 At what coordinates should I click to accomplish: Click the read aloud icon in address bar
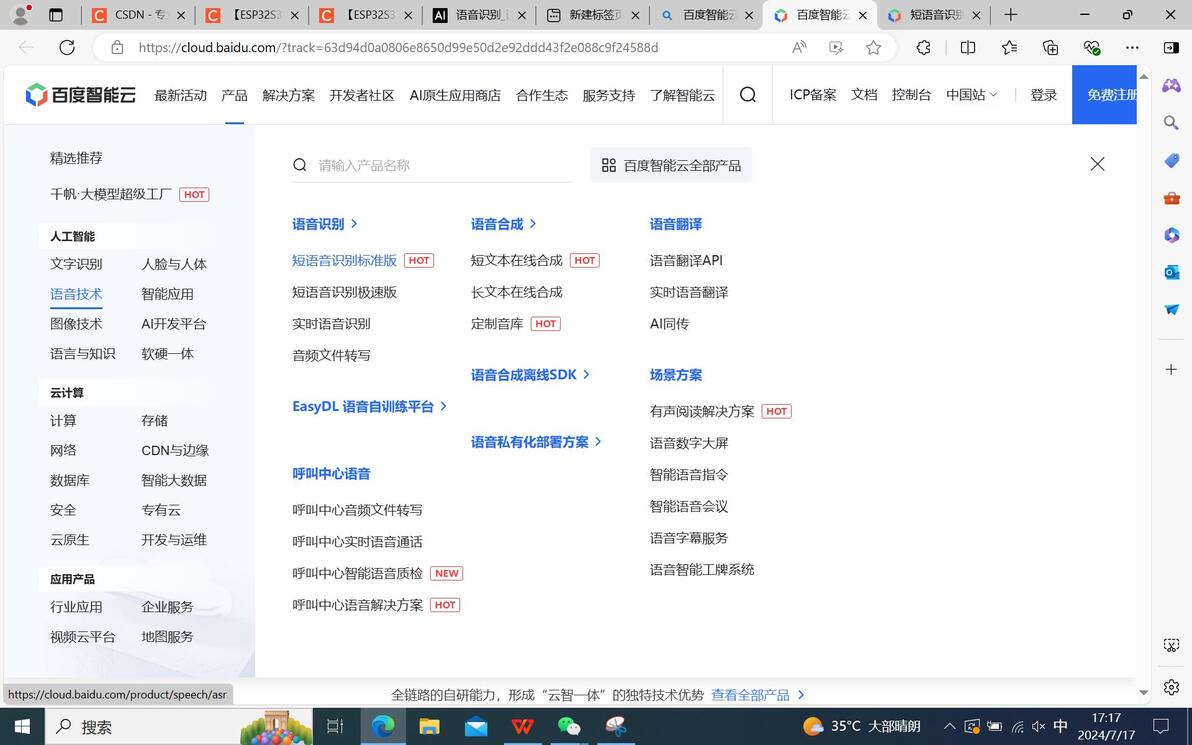pyautogui.click(x=799, y=47)
